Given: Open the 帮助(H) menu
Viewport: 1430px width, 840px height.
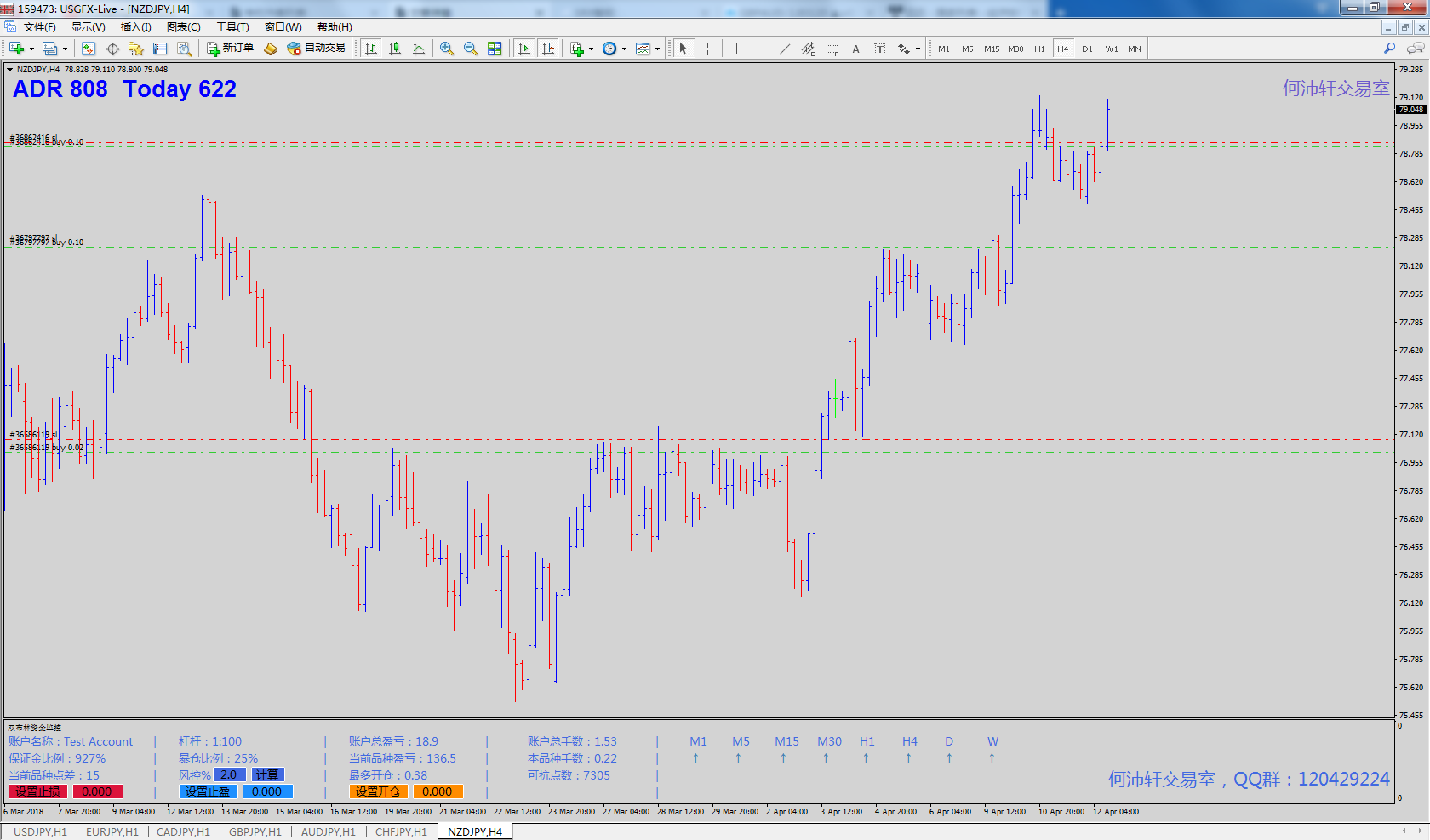Looking at the screenshot, I should (335, 27).
